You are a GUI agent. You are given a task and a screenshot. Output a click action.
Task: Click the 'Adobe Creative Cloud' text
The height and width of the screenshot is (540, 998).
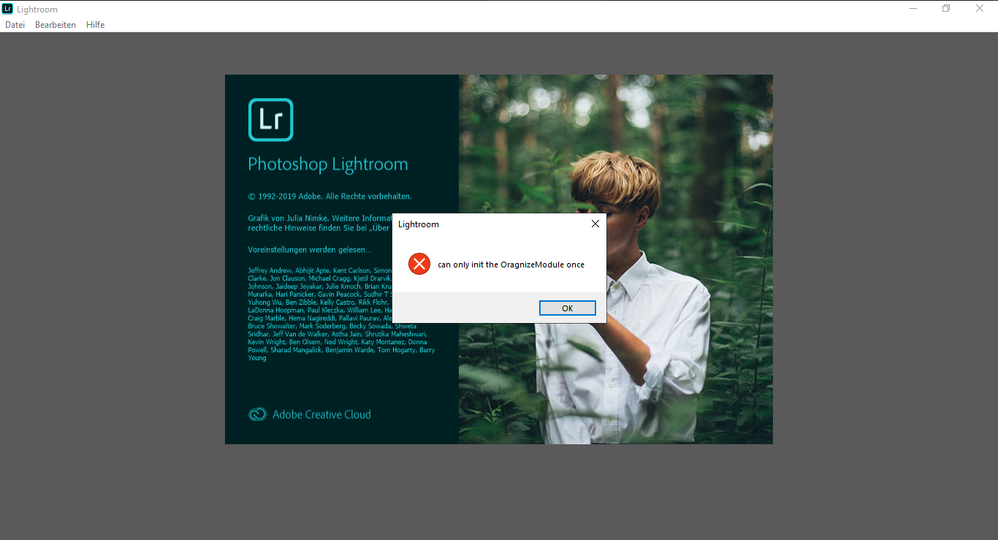321,415
